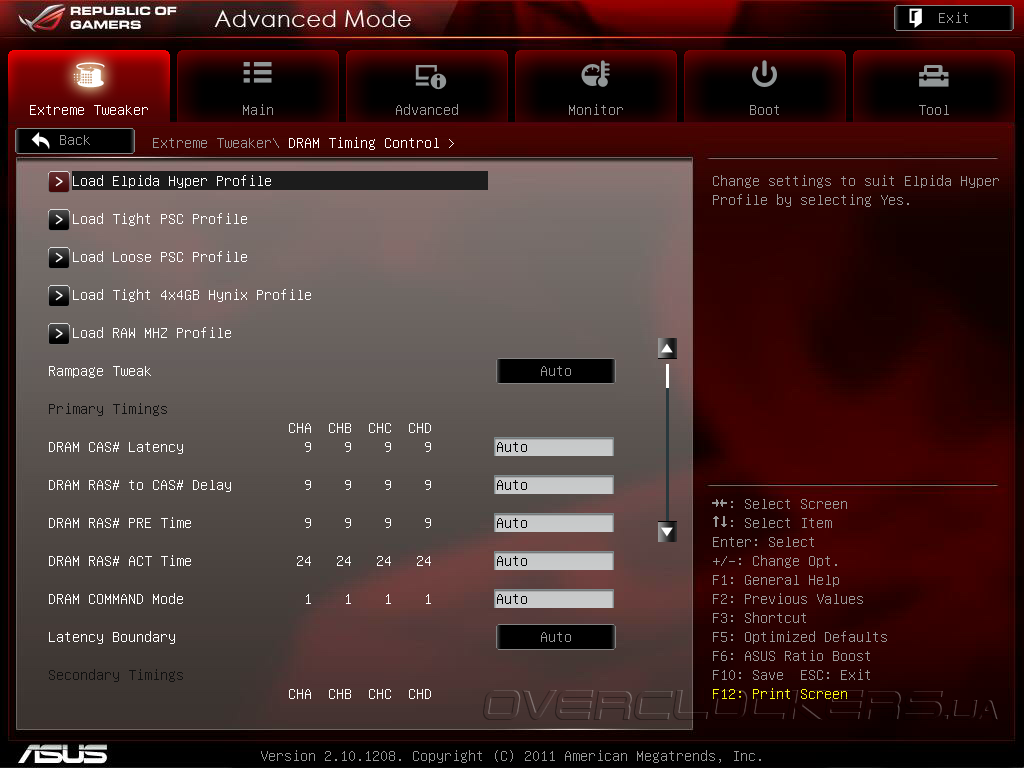Click the DRAM RAS# PRE Time field
This screenshot has height=768, width=1024.
tap(554, 523)
